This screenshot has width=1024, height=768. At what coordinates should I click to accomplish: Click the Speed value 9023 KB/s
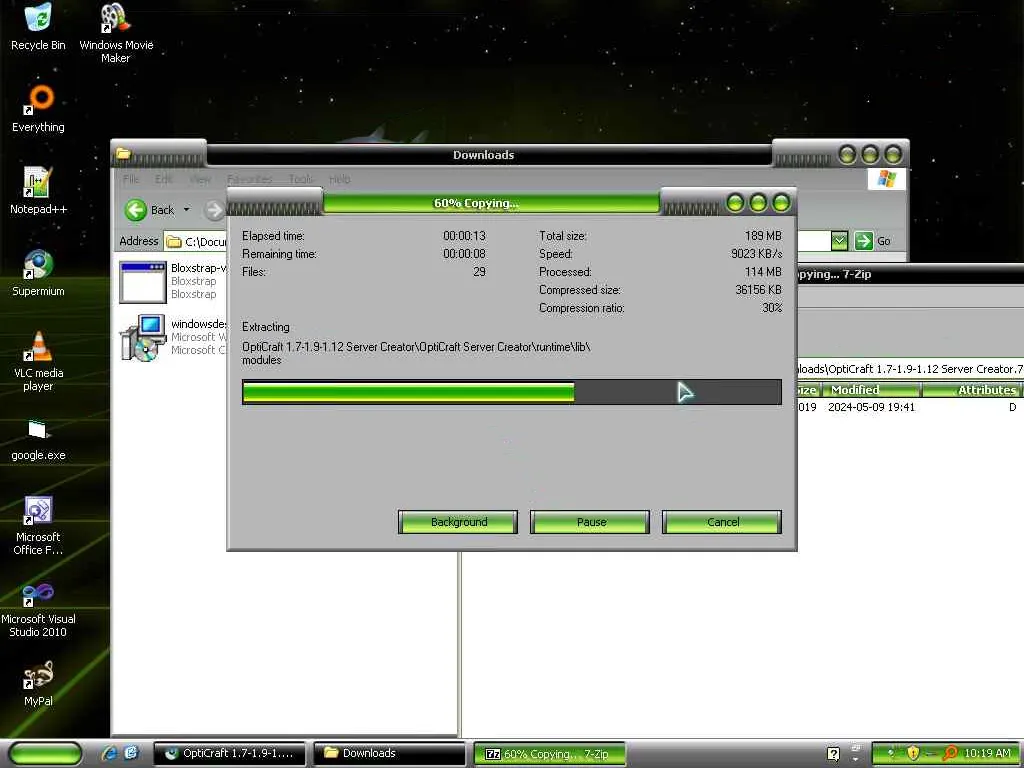[756, 253]
